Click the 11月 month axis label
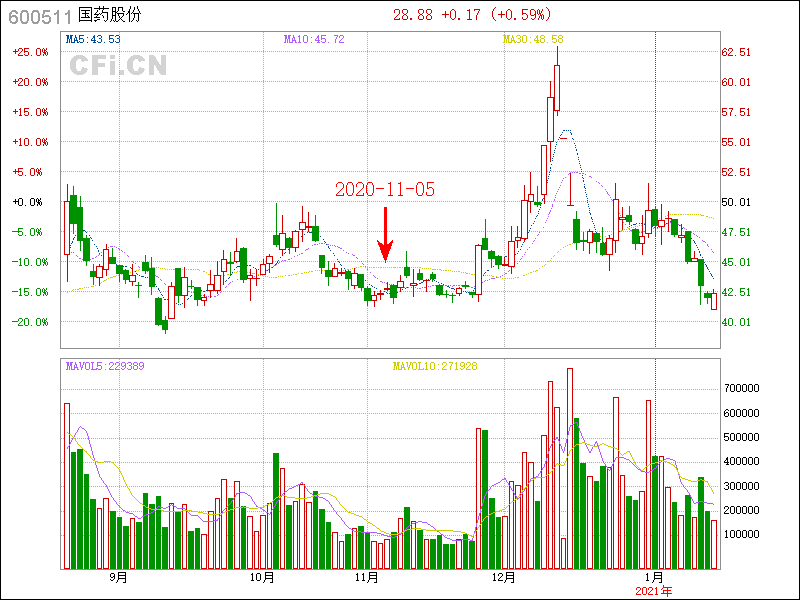800x600 pixels. [366, 578]
